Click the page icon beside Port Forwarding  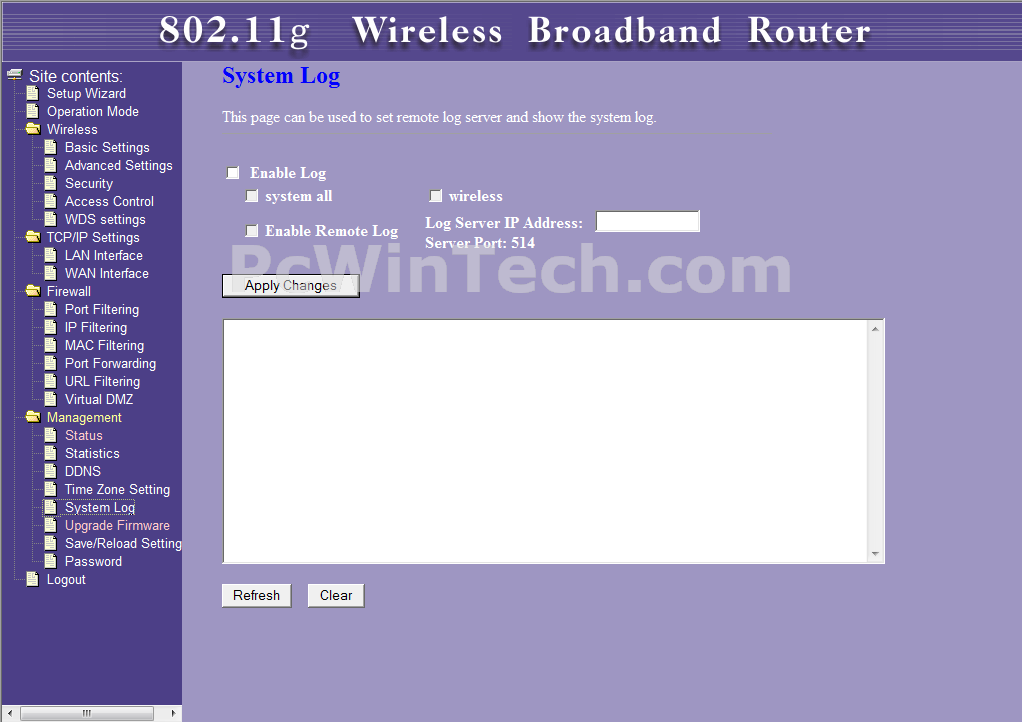tap(50, 364)
